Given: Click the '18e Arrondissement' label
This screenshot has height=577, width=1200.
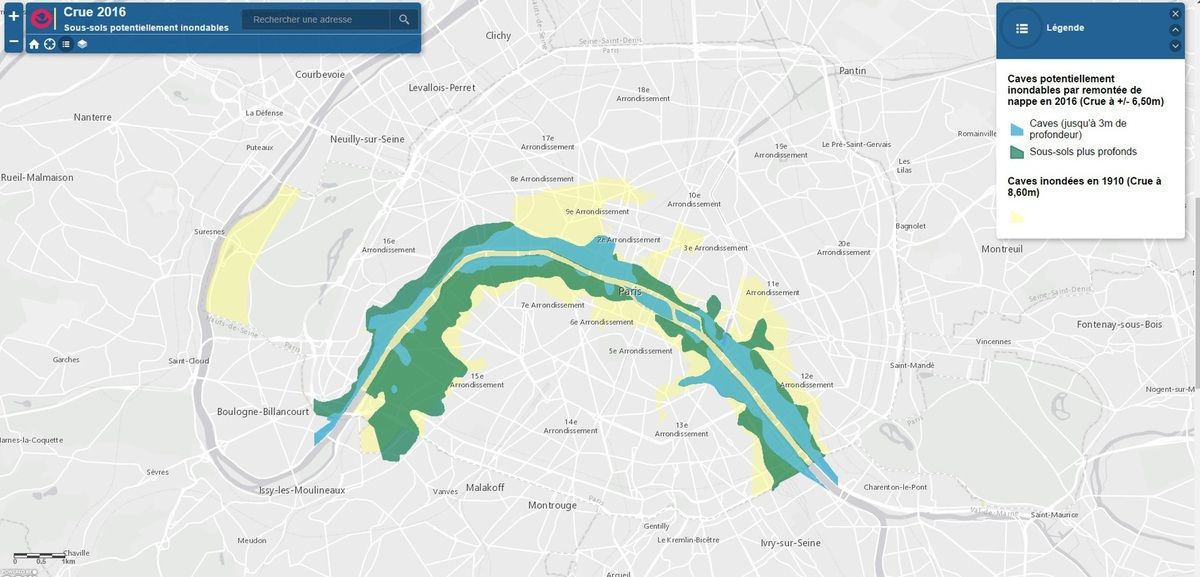Looking at the screenshot, I should (x=643, y=94).
